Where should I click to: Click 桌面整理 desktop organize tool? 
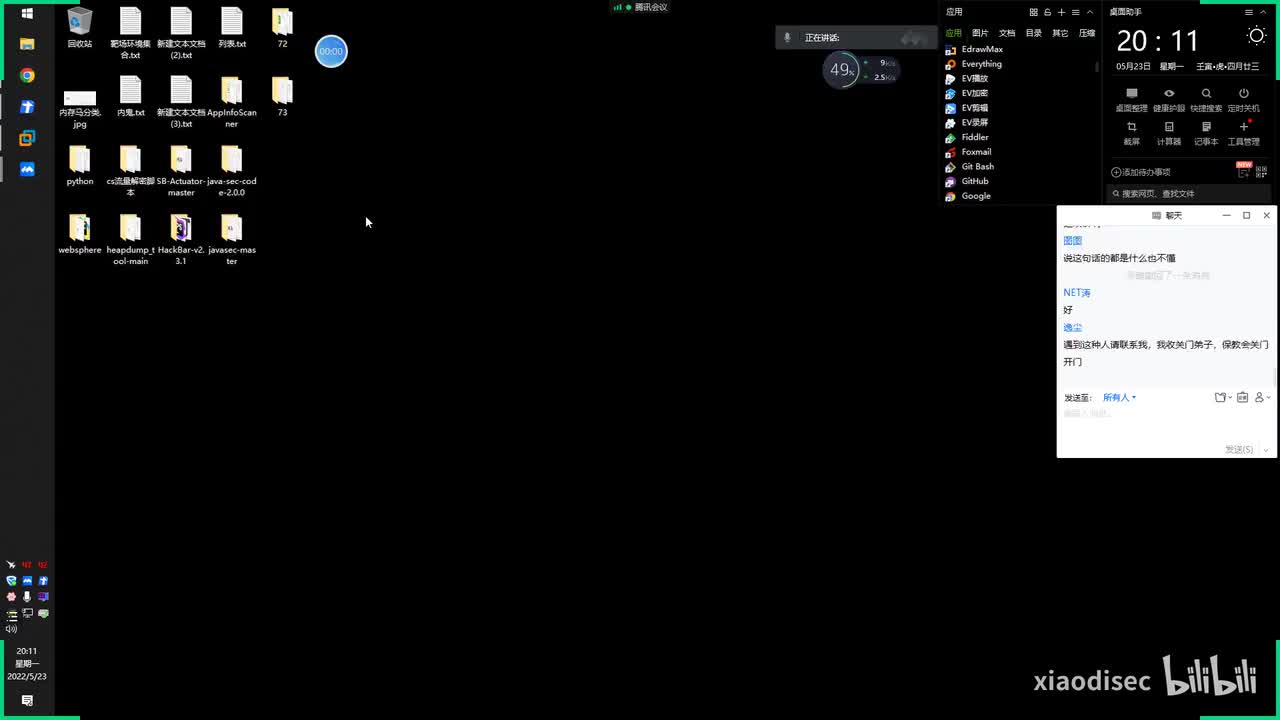pyautogui.click(x=1131, y=100)
